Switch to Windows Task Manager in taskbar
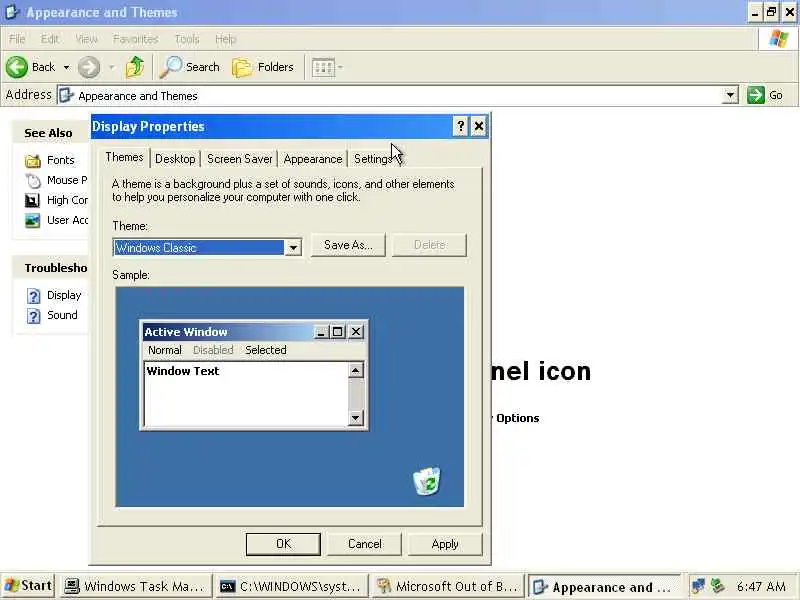 pyautogui.click(x=135, y=586)
